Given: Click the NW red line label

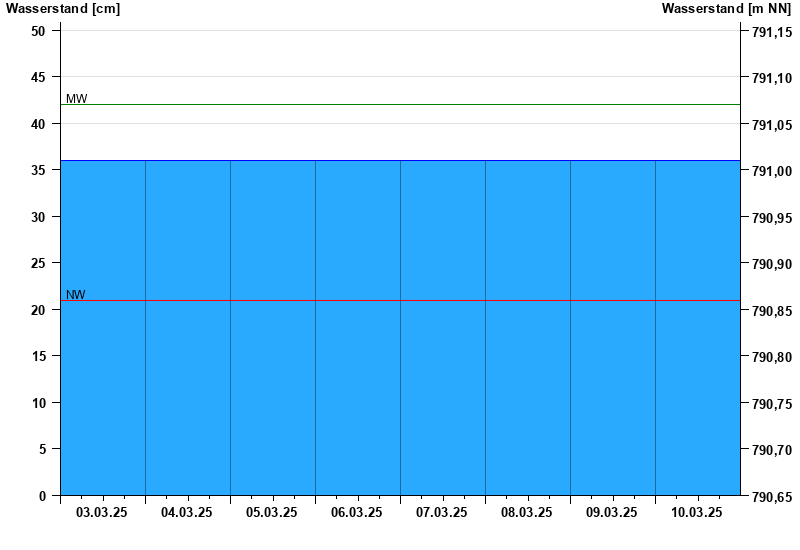Looking at the screenshot, I should pos(76,295).
